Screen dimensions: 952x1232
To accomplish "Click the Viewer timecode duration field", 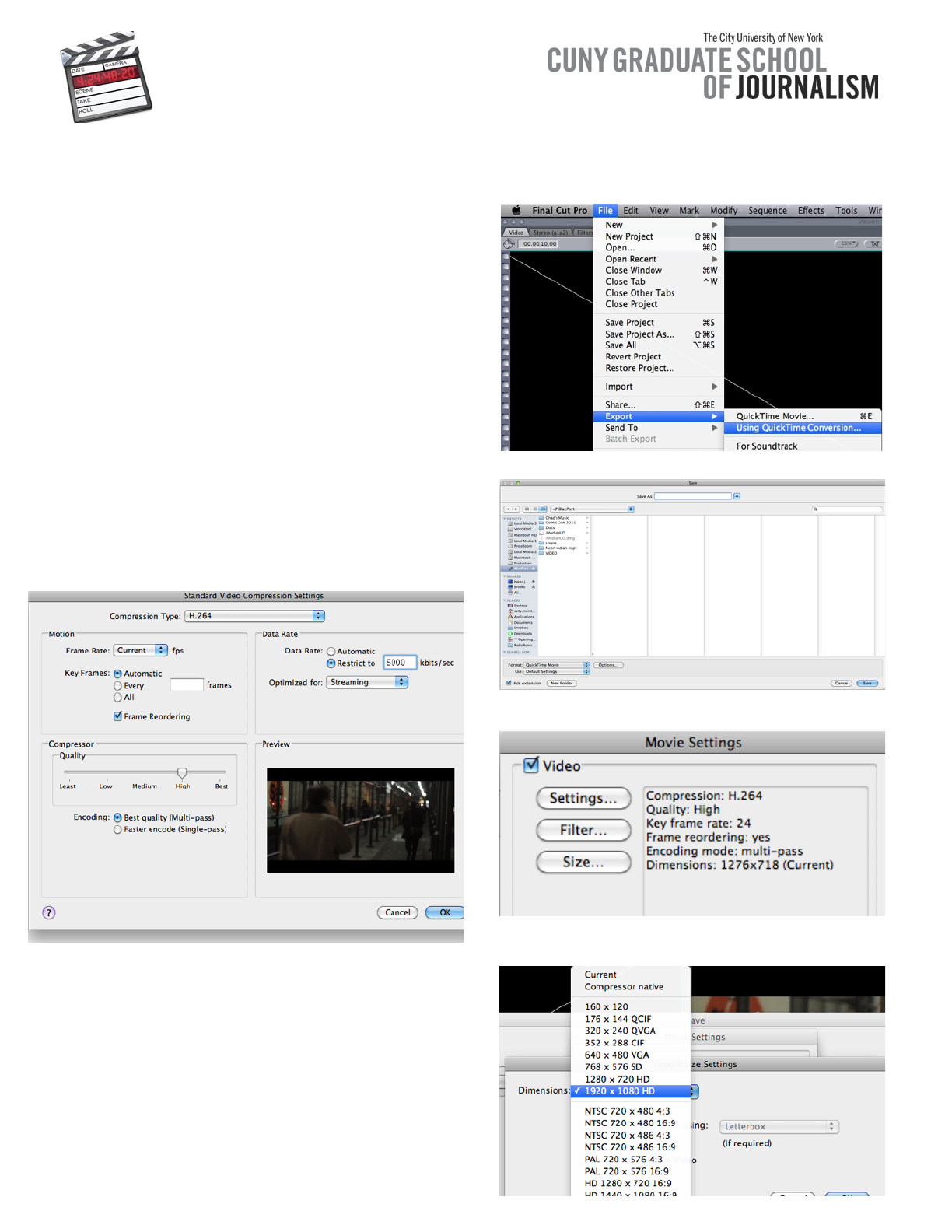I will [539, 244].
